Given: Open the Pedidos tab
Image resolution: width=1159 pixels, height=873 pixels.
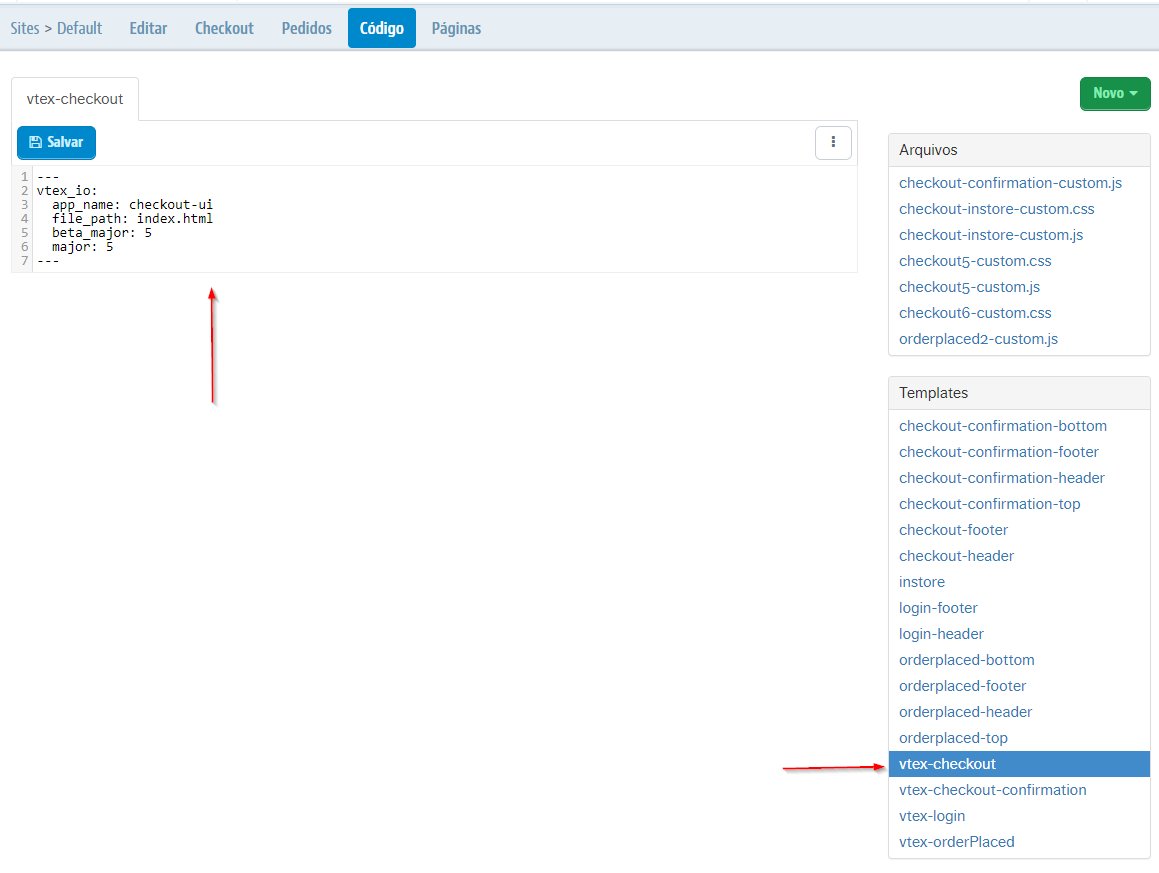Looking at the screenshot, I should (305, 27).
